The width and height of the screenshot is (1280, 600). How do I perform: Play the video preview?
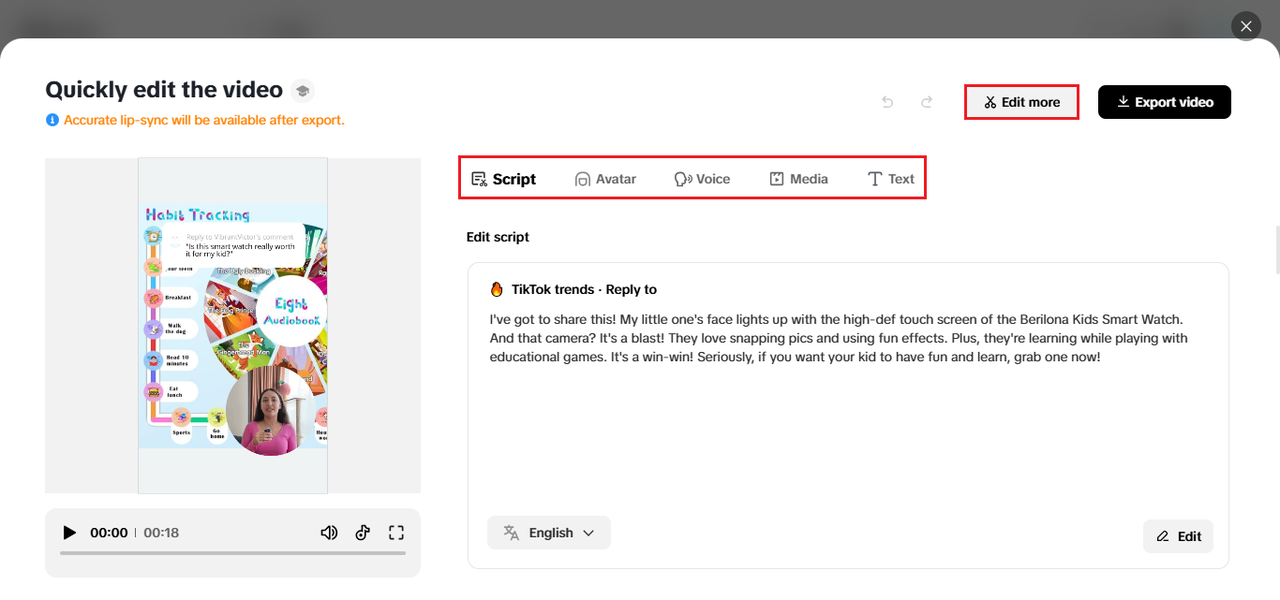pos(69,533)
